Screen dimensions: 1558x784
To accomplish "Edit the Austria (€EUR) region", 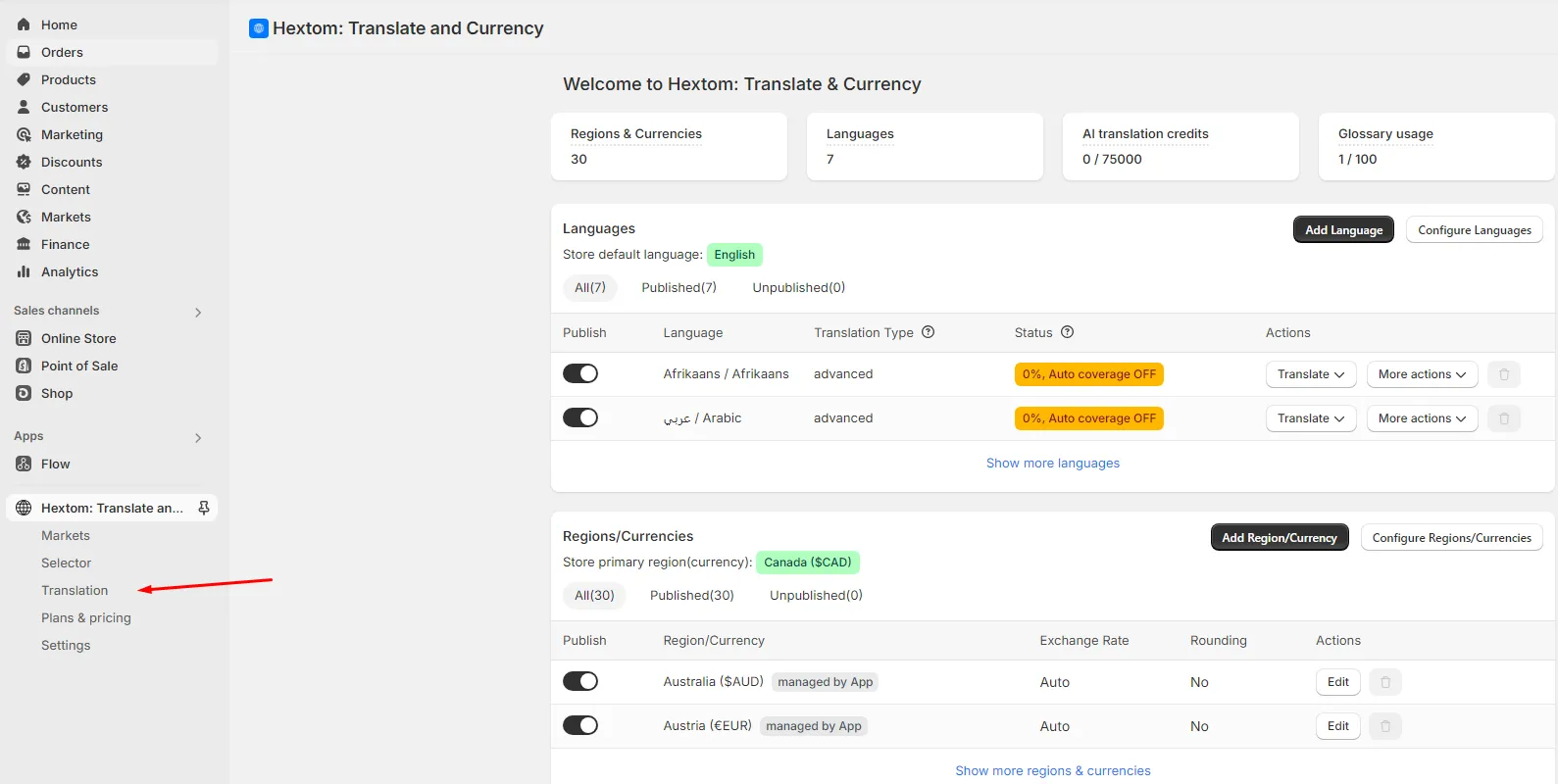I will click(x=1338, y=726).
